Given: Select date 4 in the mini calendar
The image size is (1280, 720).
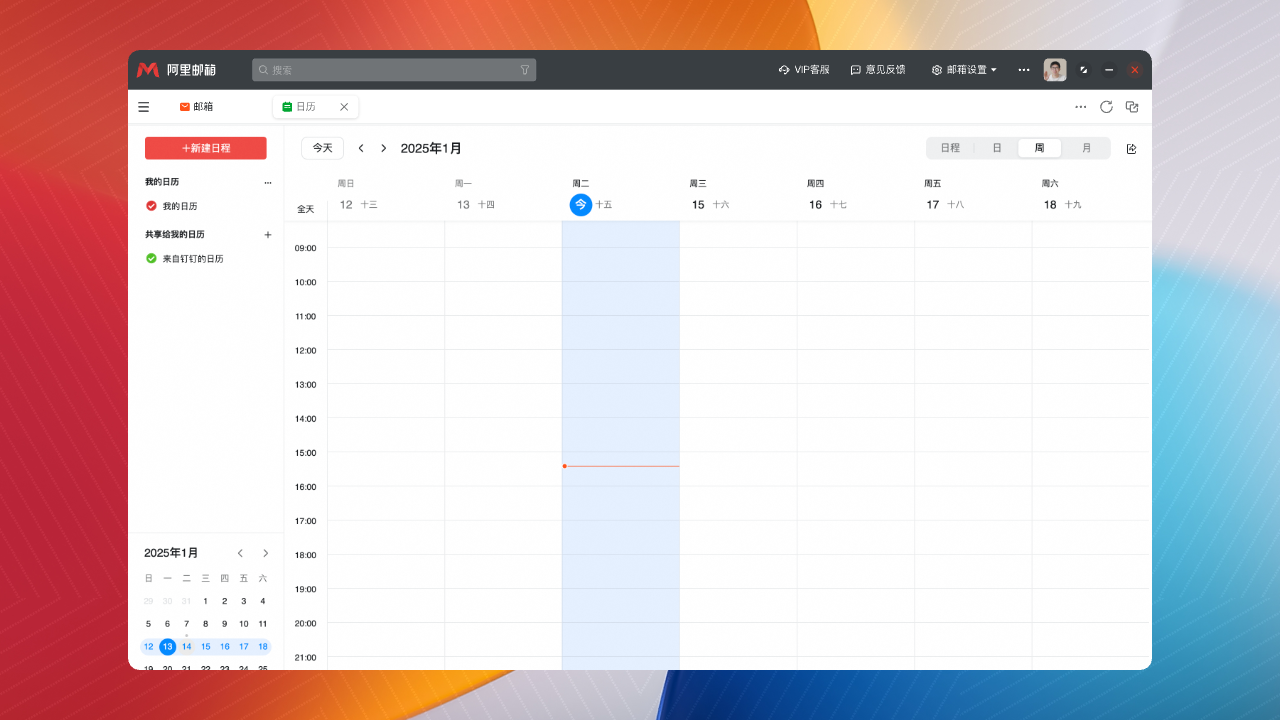Looking at the screenshot, I should pyautogui.click(x=263, y=601).
